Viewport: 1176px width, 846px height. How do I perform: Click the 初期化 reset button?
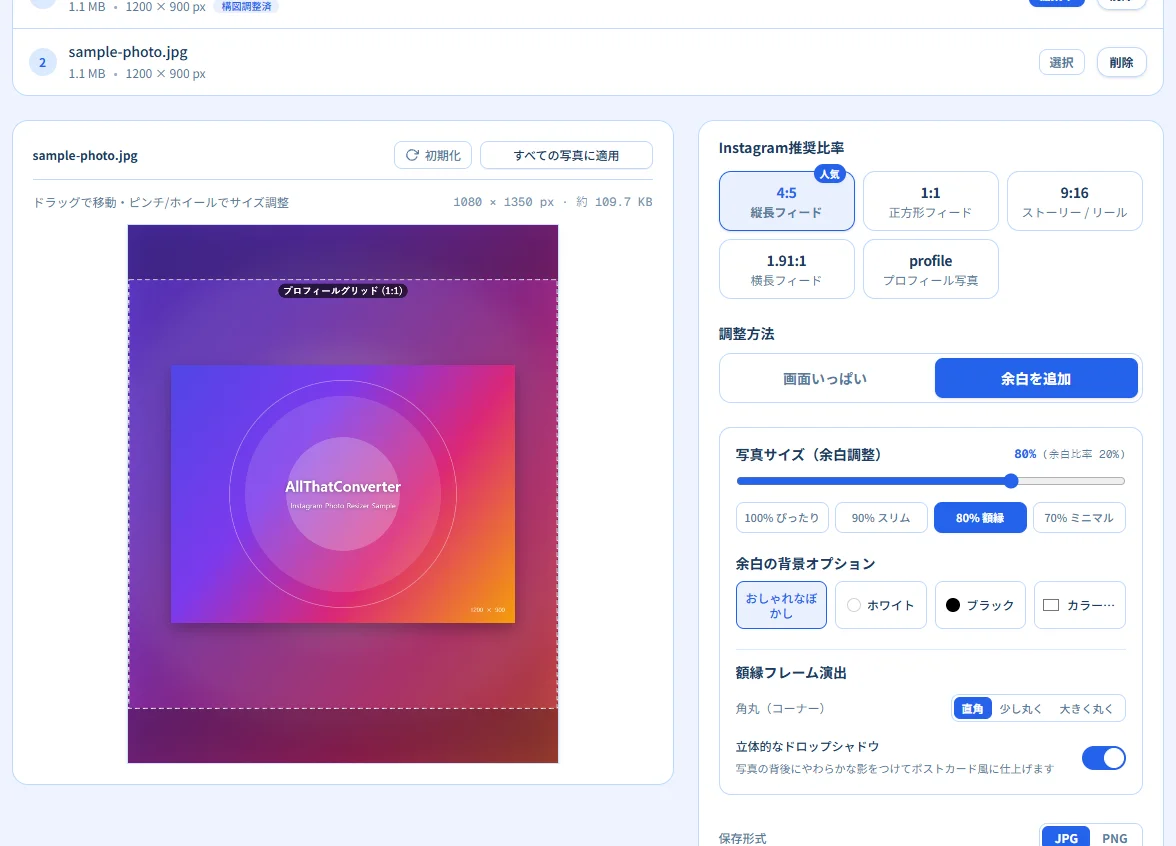pos(433,155)
